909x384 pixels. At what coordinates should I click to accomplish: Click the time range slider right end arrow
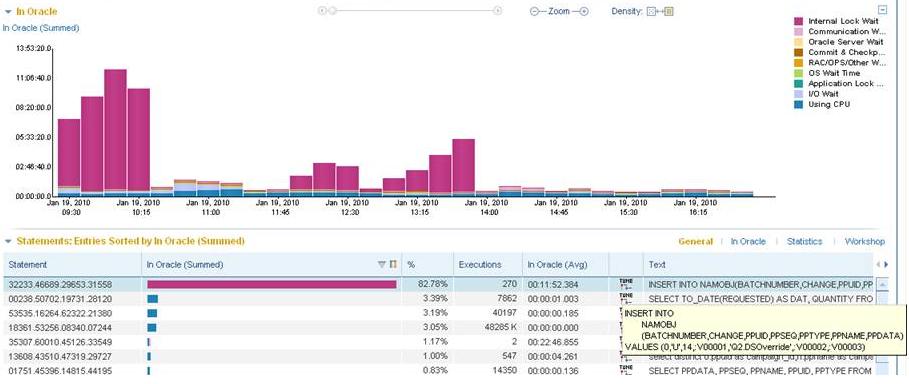pyautogui.click(x=497, y=10)
